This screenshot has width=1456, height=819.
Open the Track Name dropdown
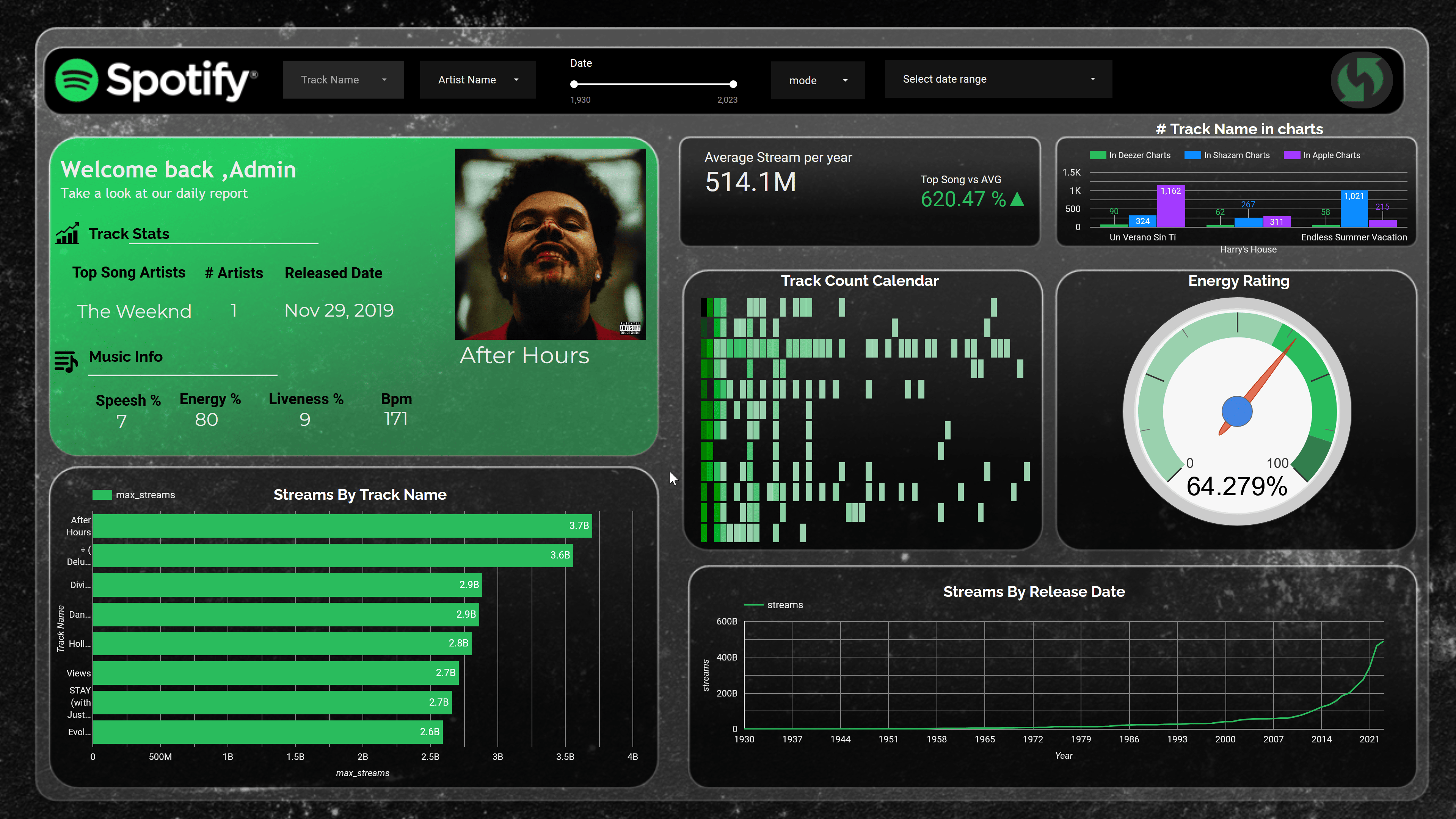(343, 80)
